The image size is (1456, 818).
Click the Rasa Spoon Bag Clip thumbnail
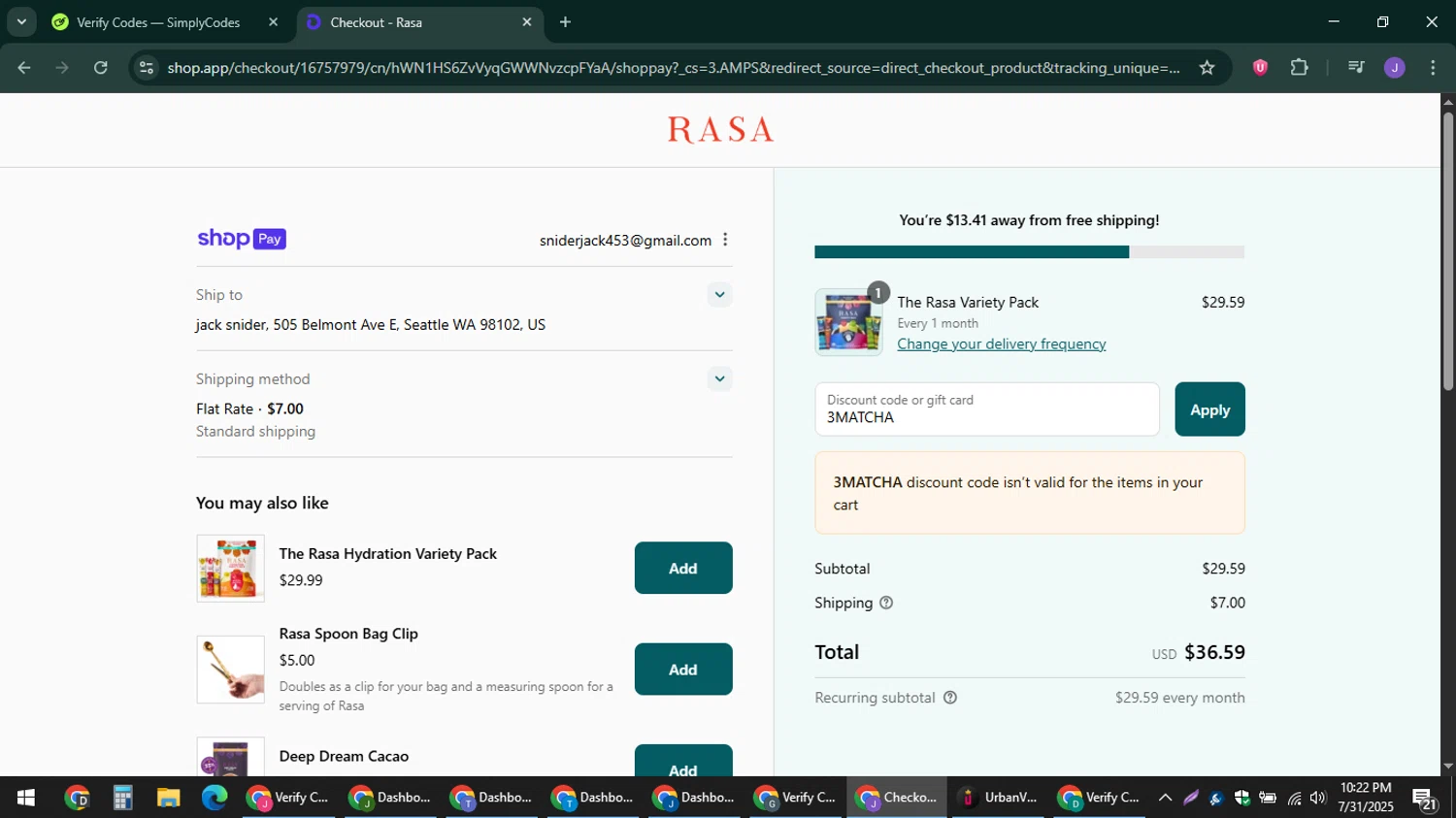[x=231, y=670]
